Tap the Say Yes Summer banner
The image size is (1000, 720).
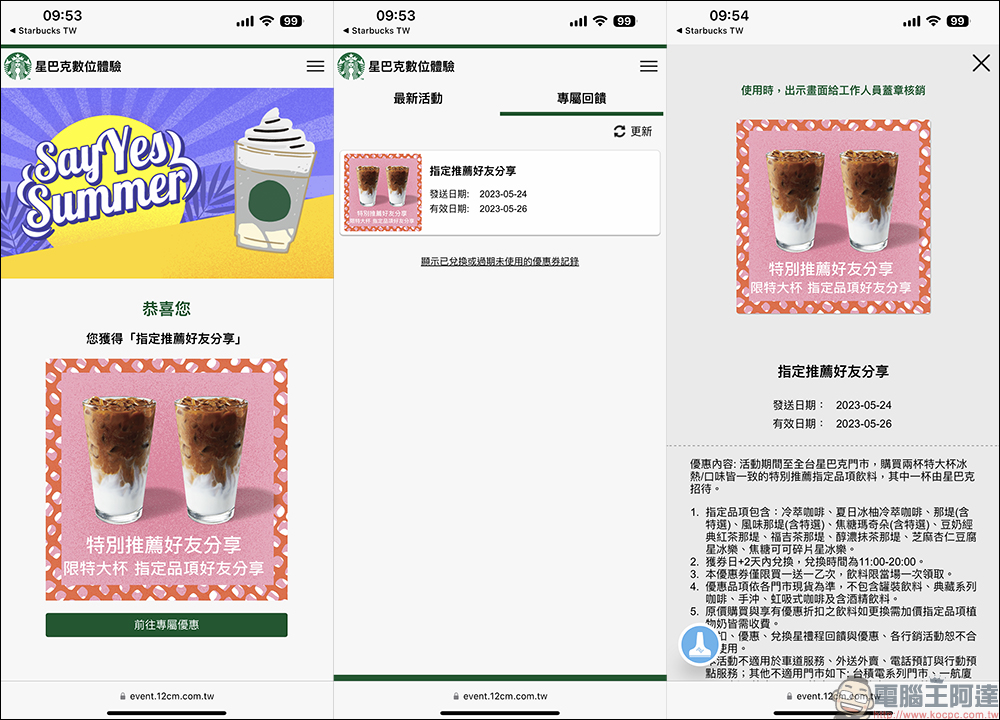(167, 183)
